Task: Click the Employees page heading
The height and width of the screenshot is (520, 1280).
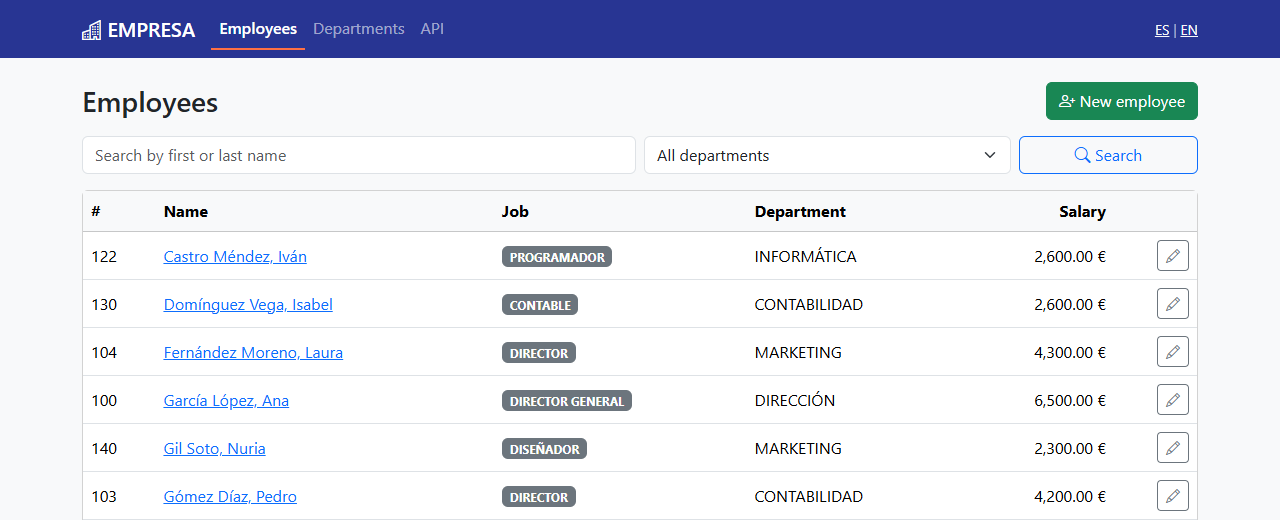Action: tap(150, 102)
